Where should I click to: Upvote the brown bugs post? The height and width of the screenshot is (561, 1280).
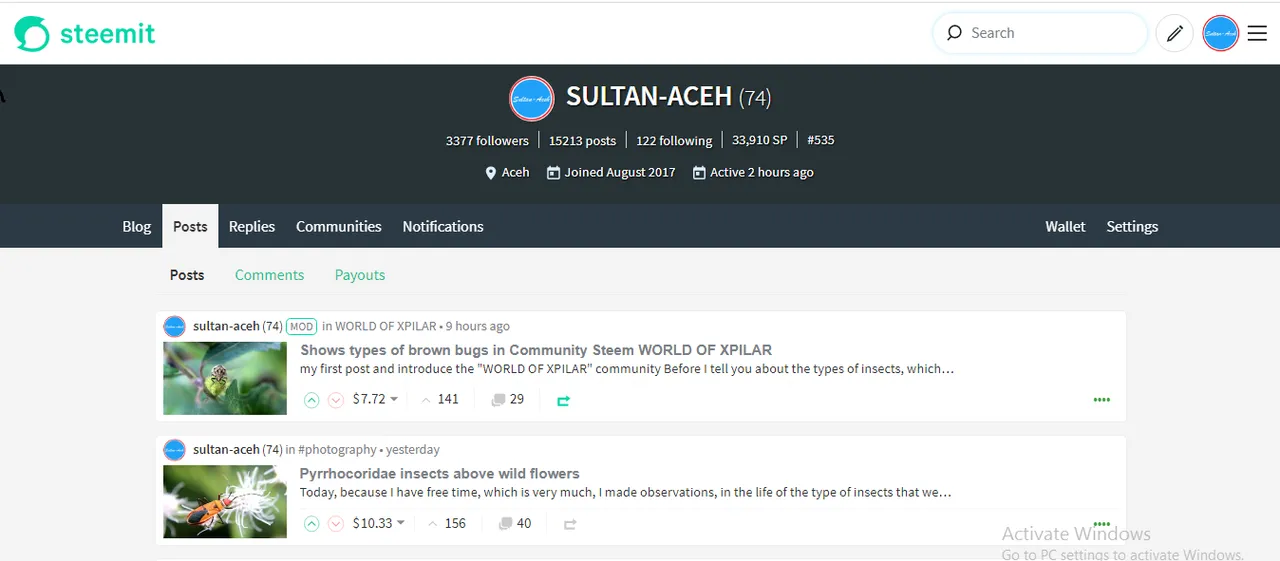[x=312, y=400]
